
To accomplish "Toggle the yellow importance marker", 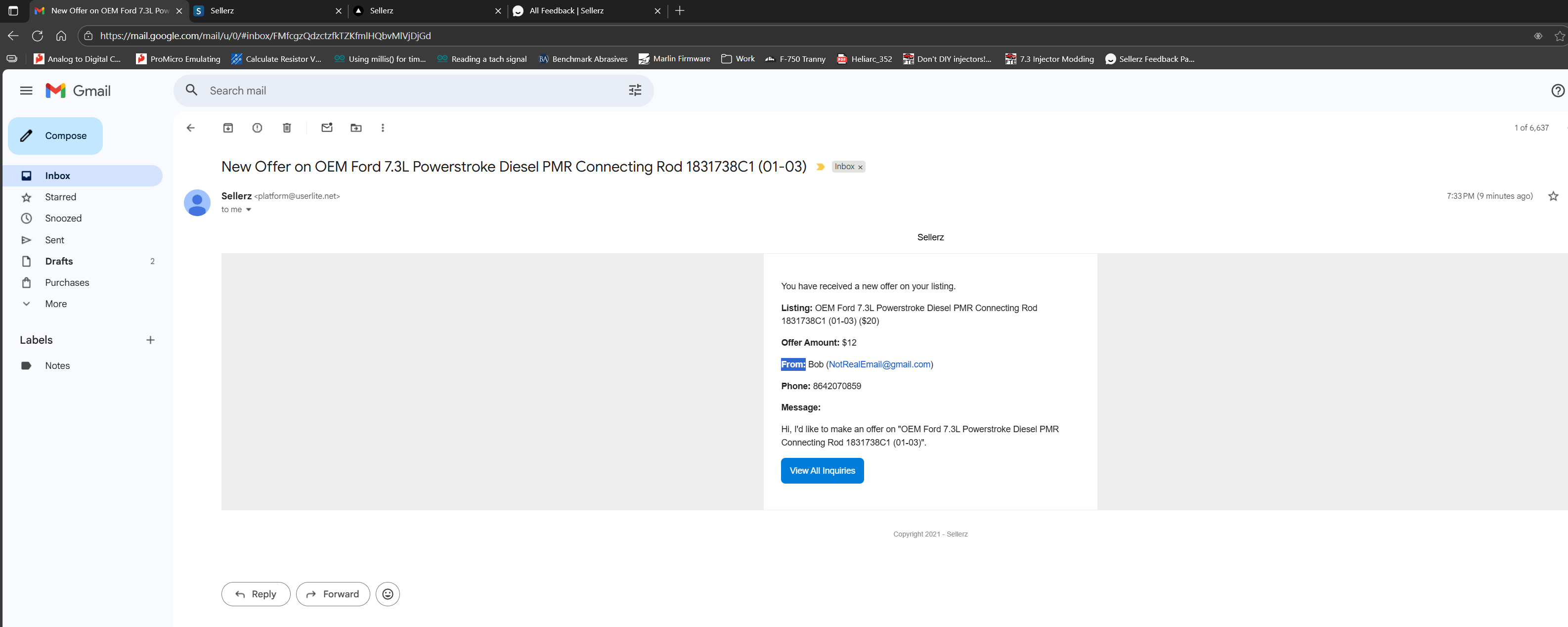I will click(x=820, y=167).
